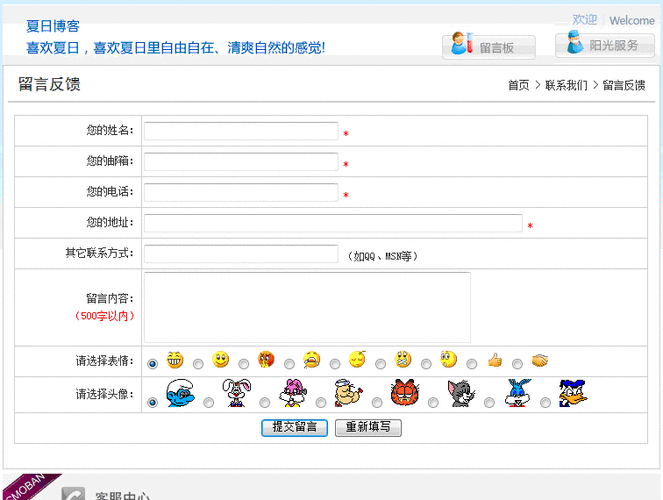Select radio button for Popeye avatar
663x500 pixels.
point(321,402)
